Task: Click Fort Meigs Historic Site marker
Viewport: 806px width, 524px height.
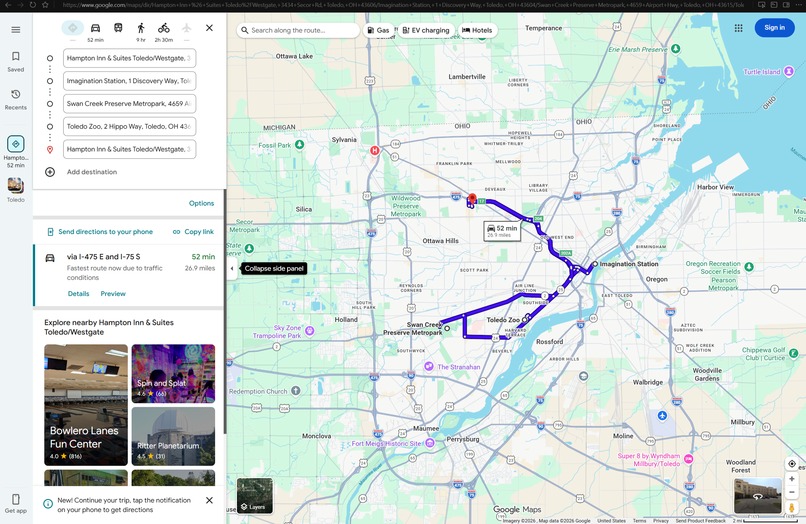Action: [x=430, y=443]
